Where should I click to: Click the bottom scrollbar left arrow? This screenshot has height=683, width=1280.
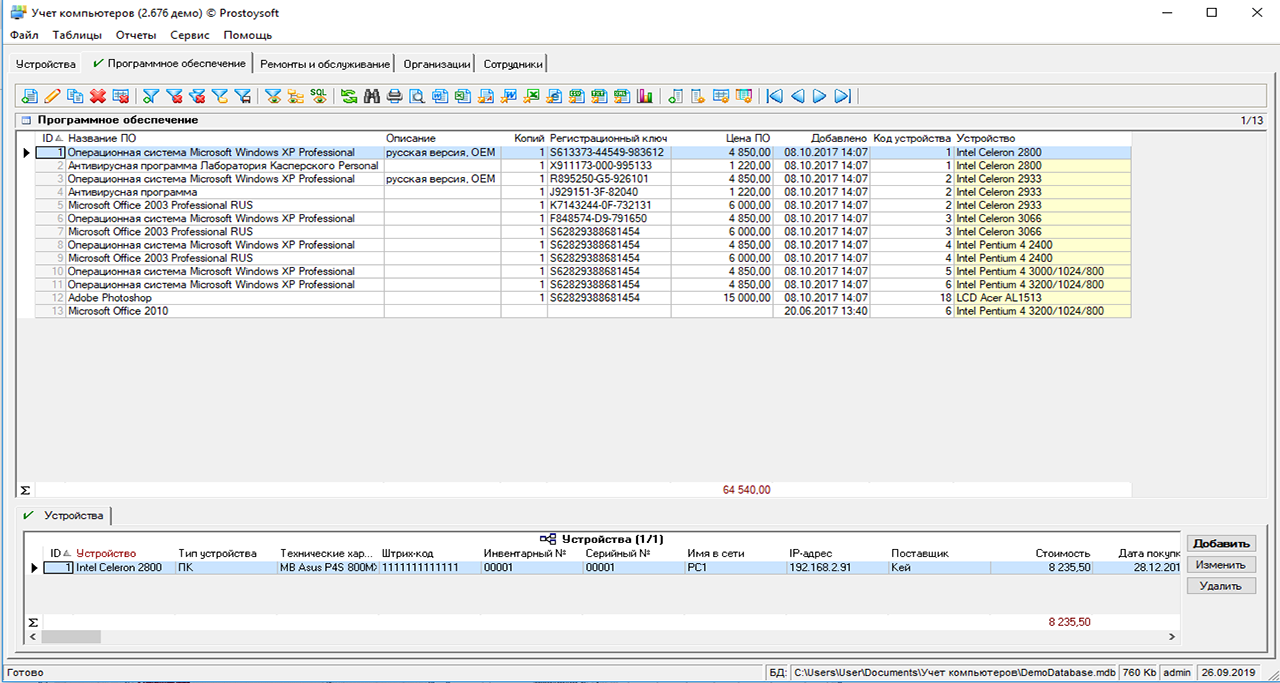click(33, 636)
